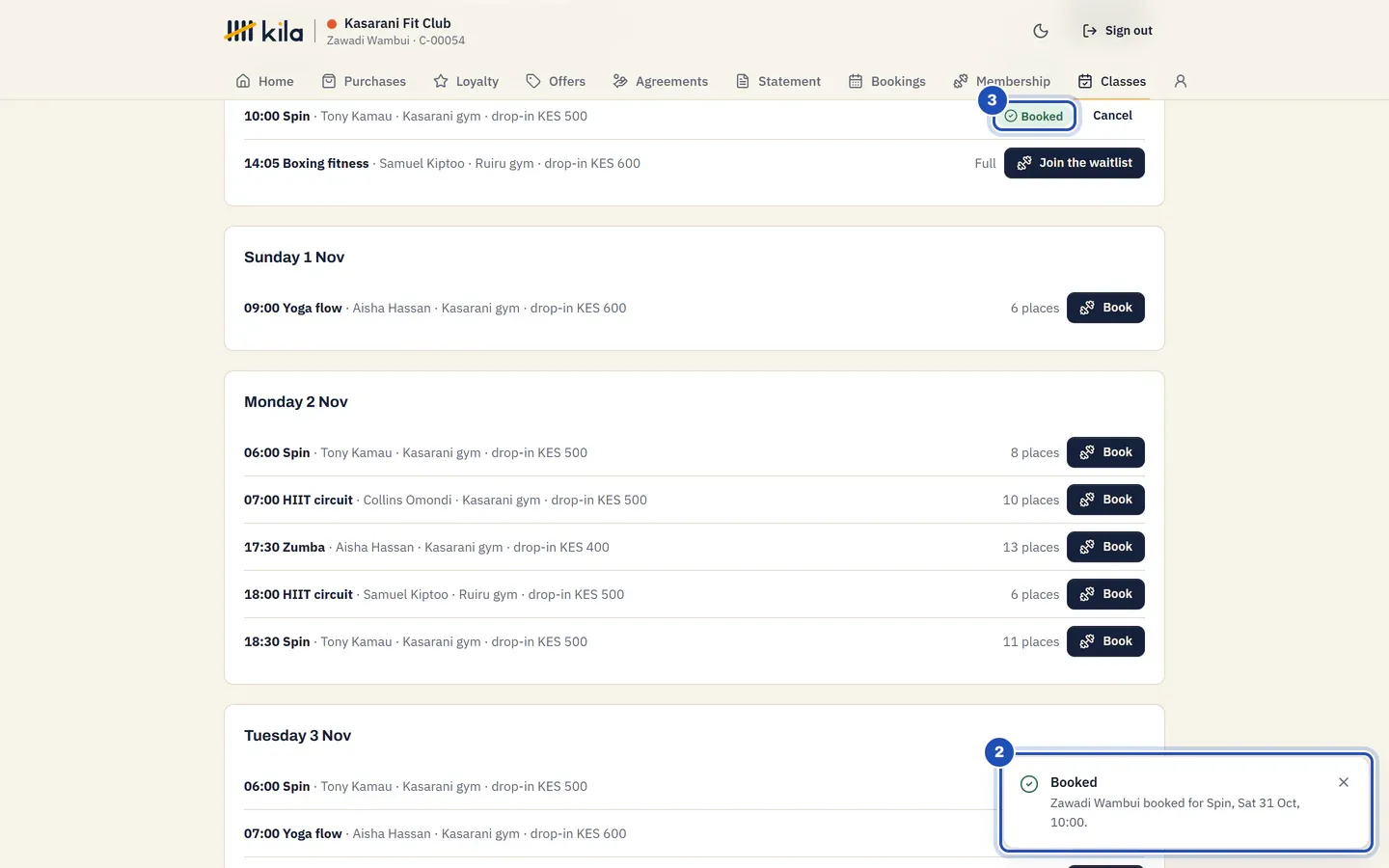Screen dimensions: 1389x868
Task: Open the Membership tab
Action: 1002,81
